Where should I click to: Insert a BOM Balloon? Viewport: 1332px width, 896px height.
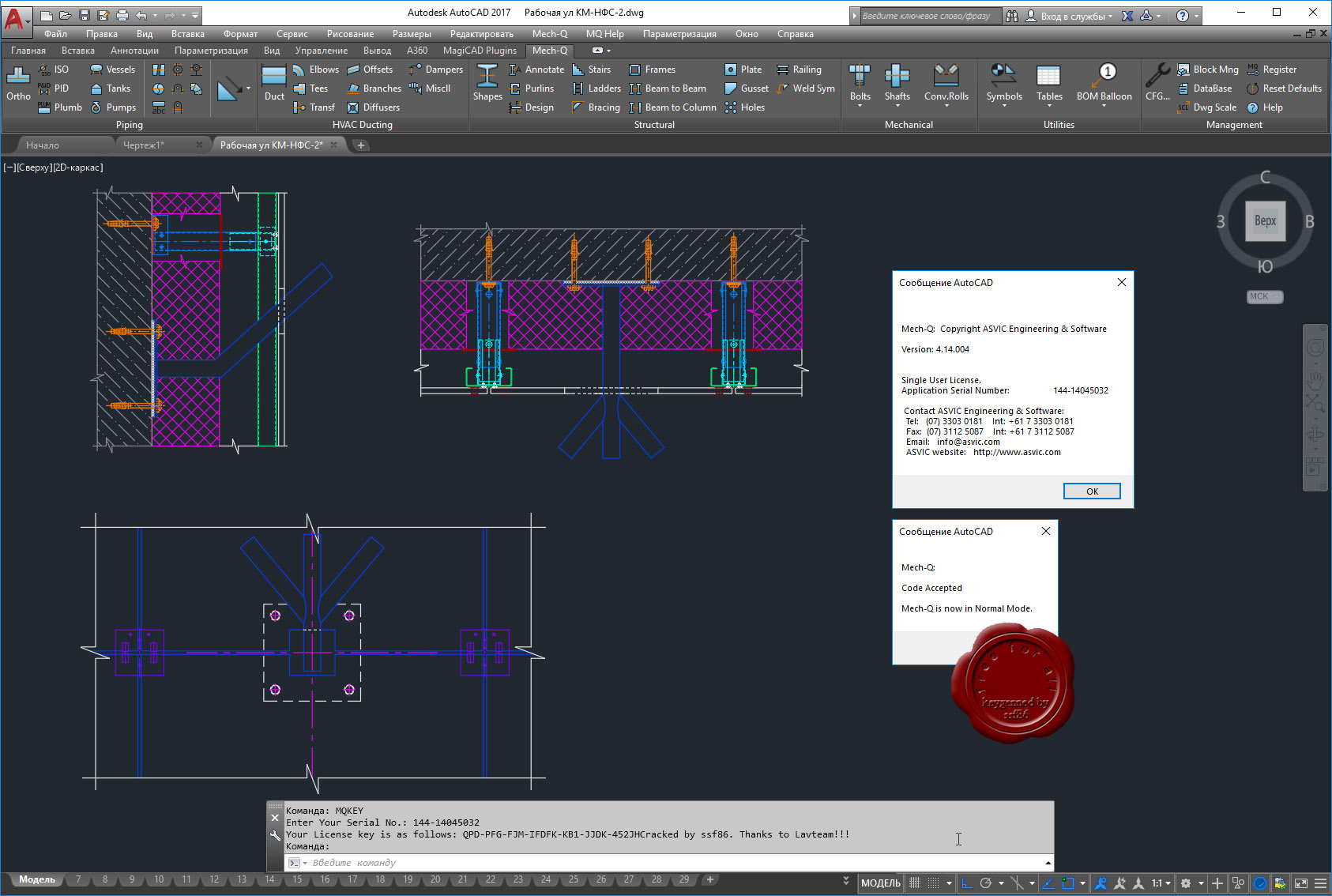(1104, 84)
